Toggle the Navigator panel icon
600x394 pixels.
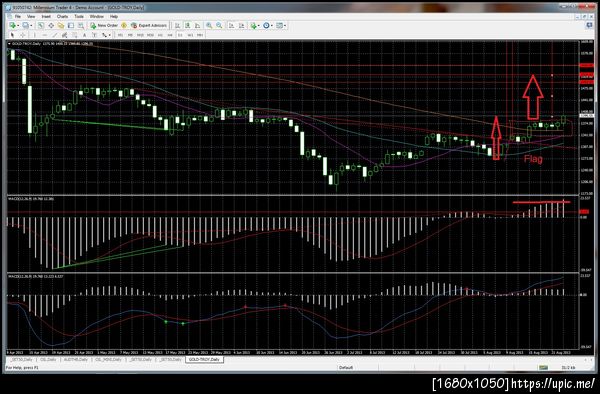point(61,25)
